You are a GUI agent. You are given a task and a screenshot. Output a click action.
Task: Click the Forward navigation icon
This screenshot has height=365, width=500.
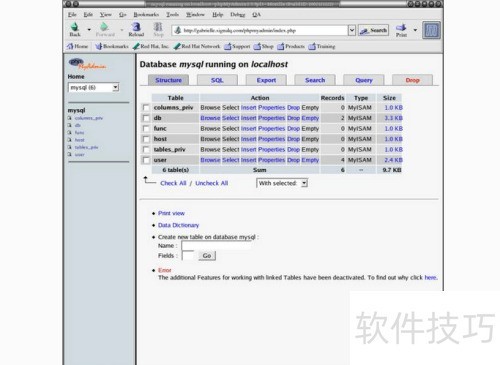(104, 27)
